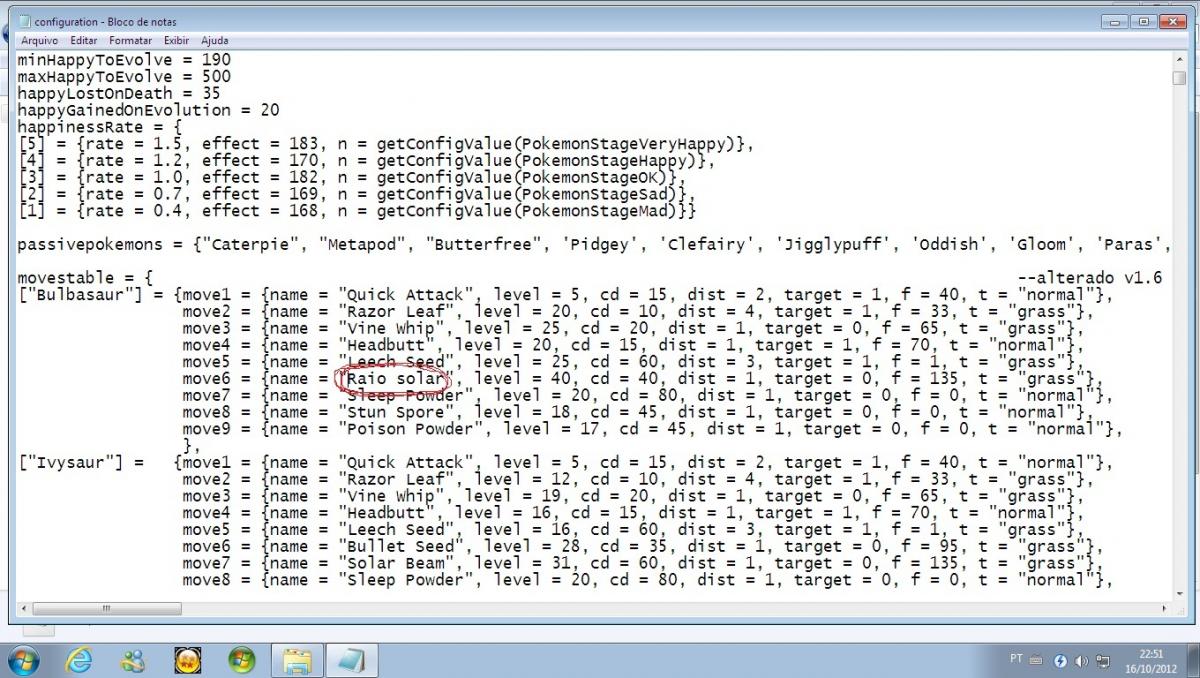Click "Caterpie" in the passivepokemons list
The height and width of the screenshot is (678, 1200).
pos(255,246)
